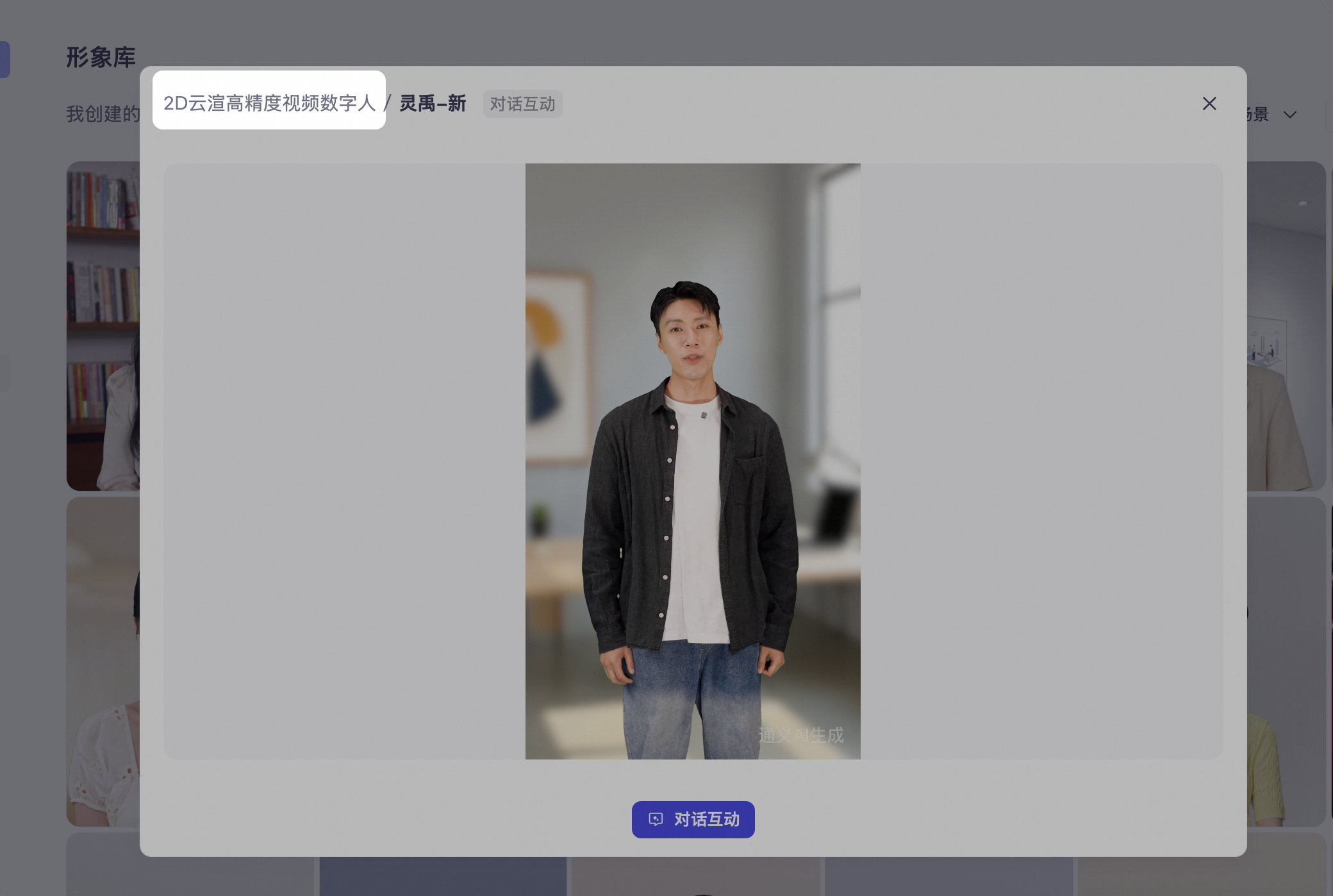The width and height of the screenshot is (1333, 896).
Task: Open the 2D云渲高精度视频数字人 breadcrumb
Action: click(x=269, y=103)
